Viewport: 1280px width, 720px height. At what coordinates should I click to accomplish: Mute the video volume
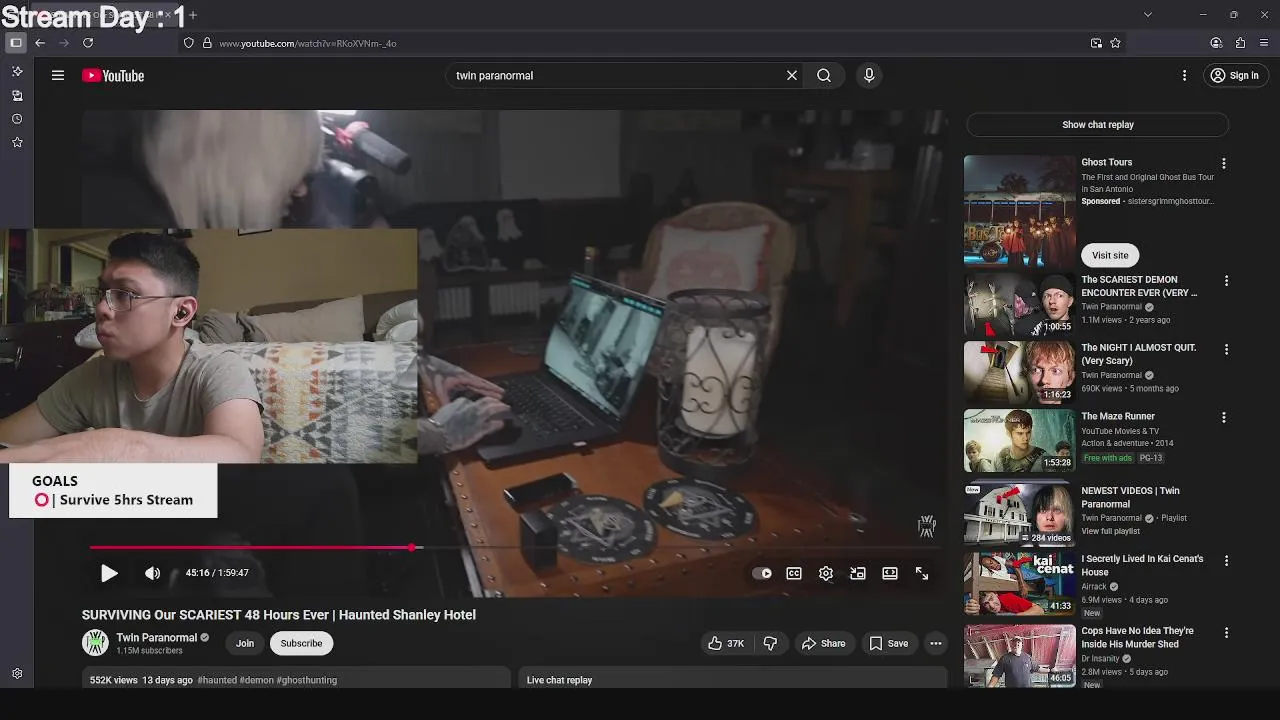152,573
